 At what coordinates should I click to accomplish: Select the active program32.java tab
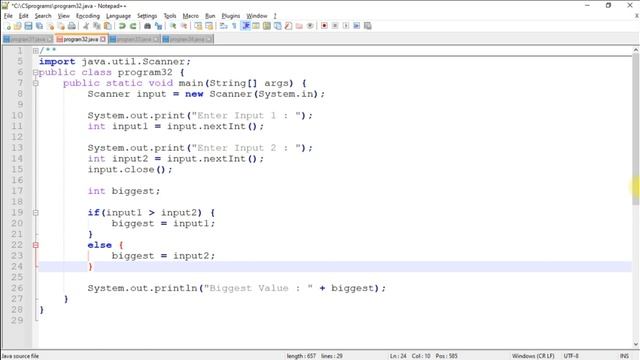(x=81, y=39)
